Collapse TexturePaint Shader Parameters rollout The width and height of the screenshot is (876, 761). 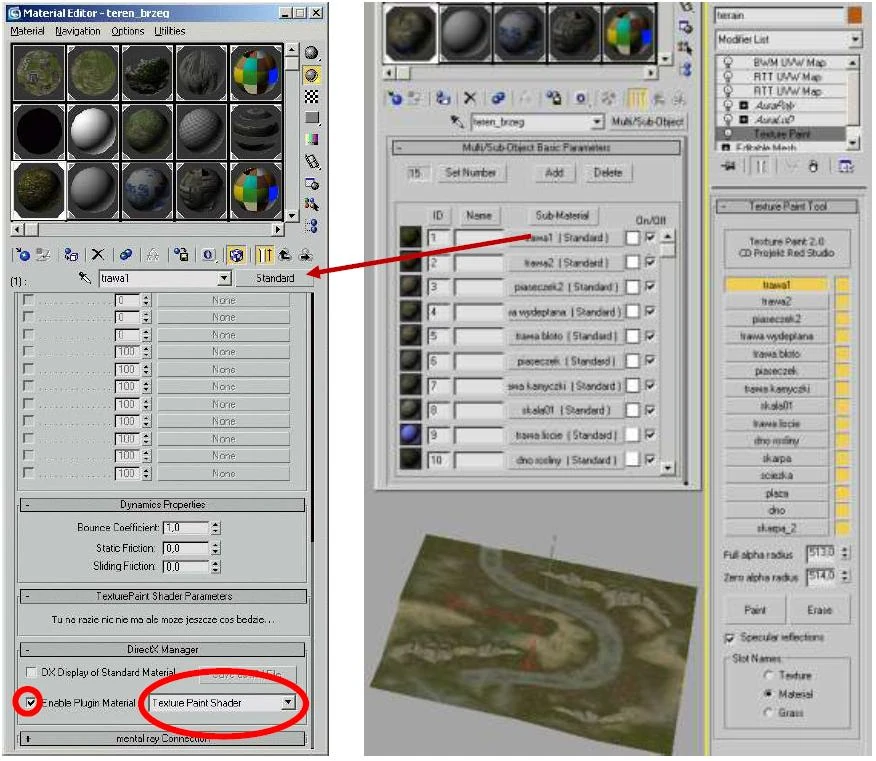click(163, 596)
